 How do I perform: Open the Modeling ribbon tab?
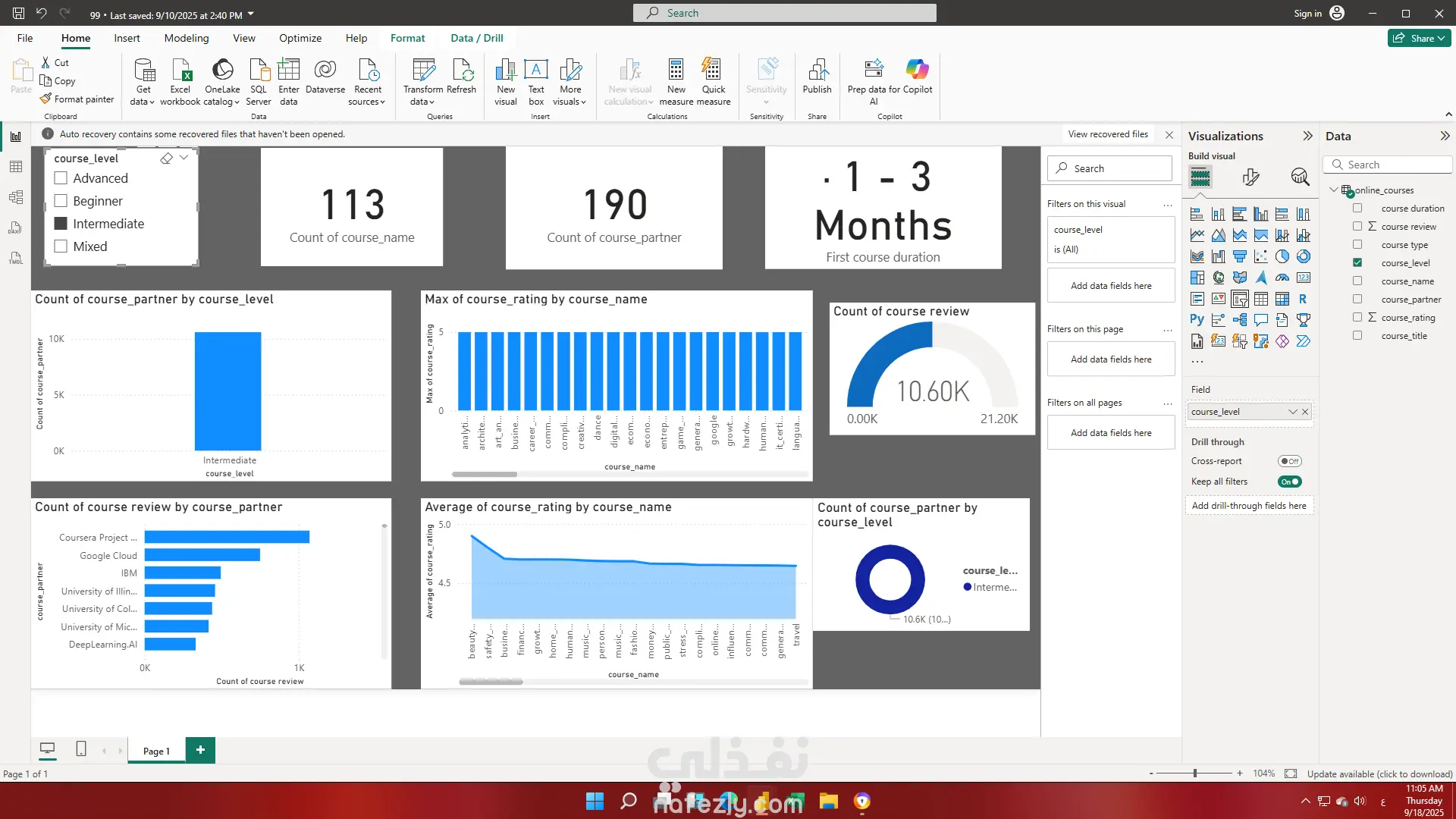point(186,38)
